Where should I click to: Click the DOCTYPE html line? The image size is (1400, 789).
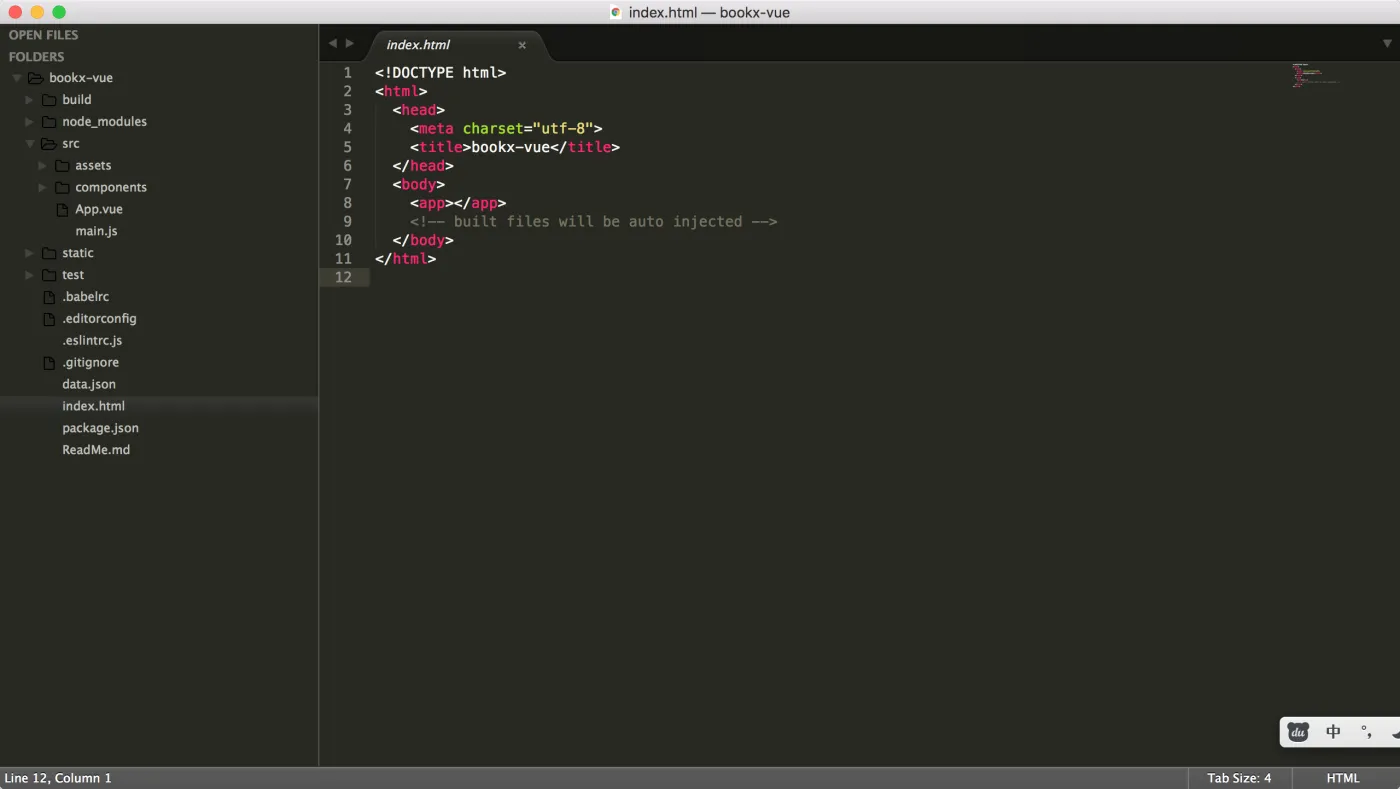click(440, 72)
